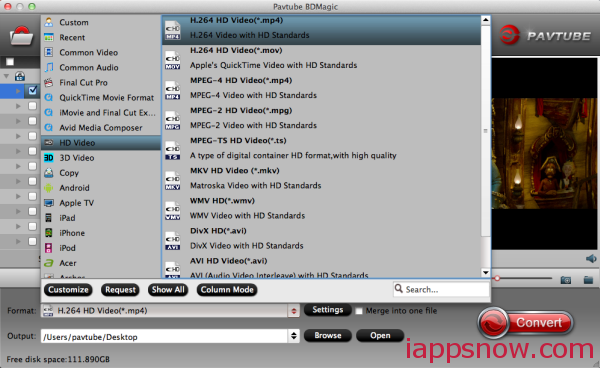
Task: Toggle Merge into one file checkbox
Action: click(359, 311)
